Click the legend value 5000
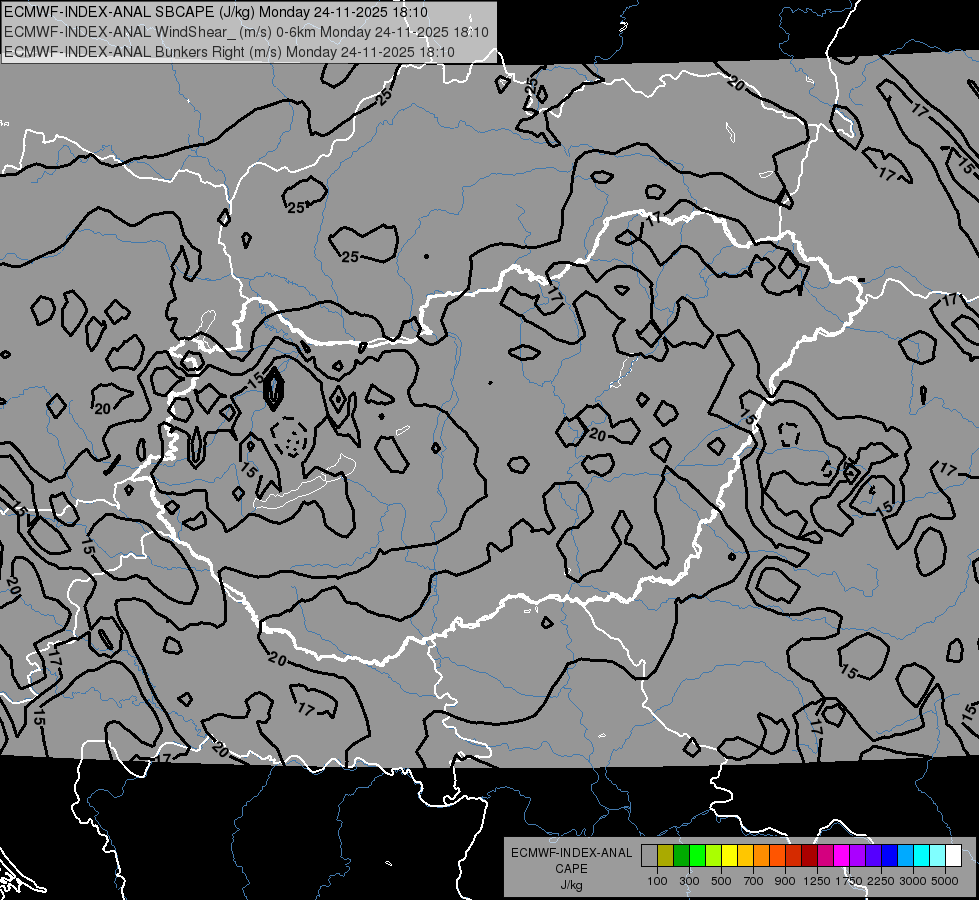 tap(945, 881)
